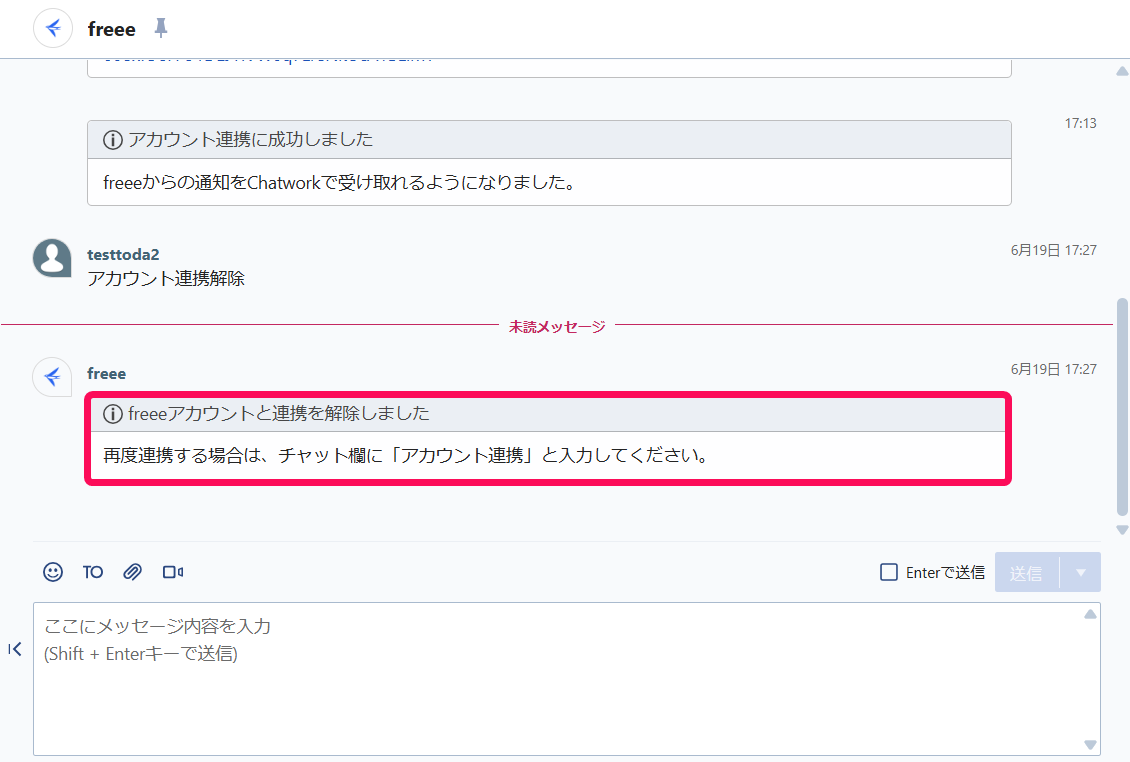
Task: Attach a file with the paperclip icon
Action: (x=133, y=572)
